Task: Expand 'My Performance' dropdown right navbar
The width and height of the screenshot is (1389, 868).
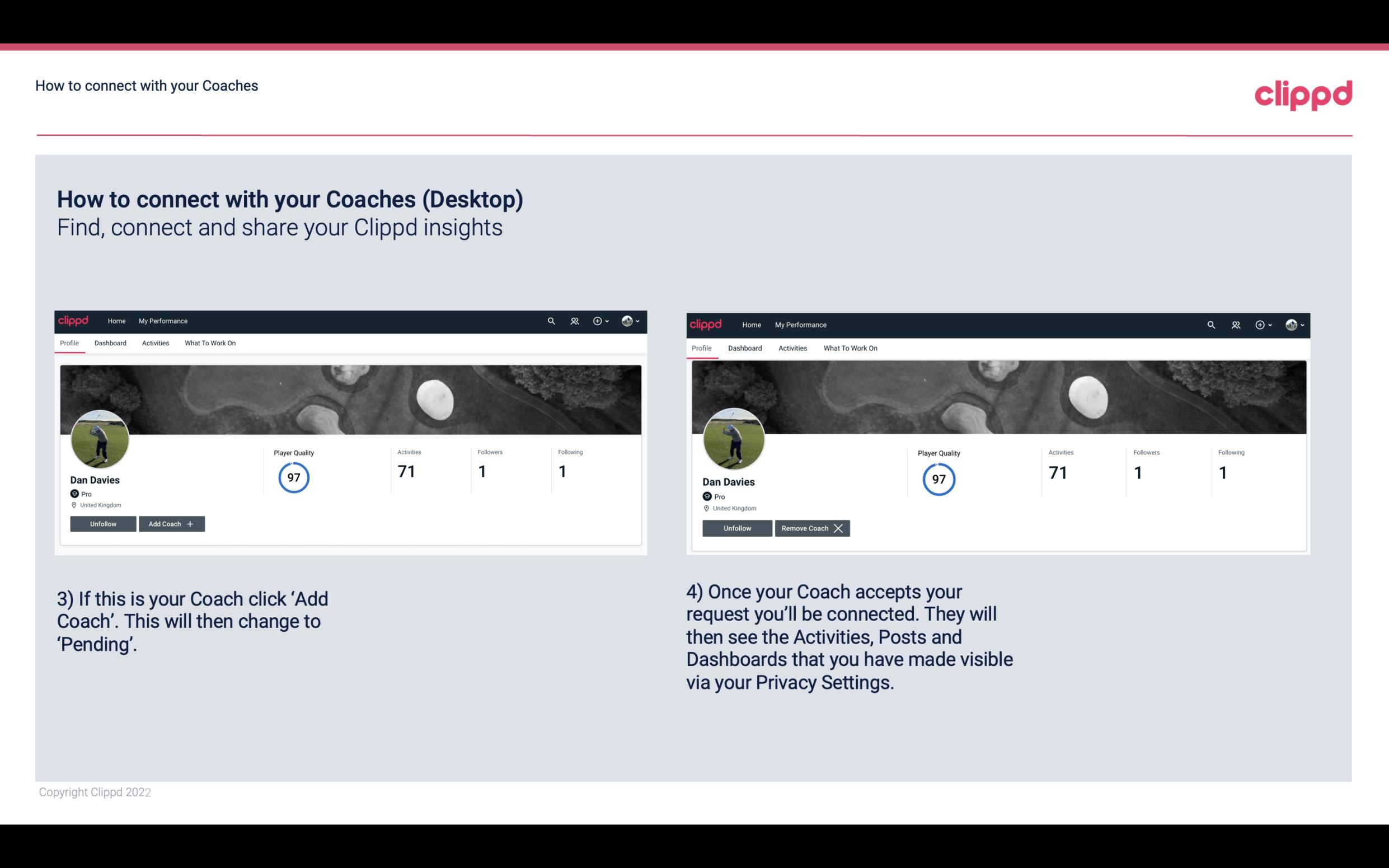Action: (x=801, y=324)
